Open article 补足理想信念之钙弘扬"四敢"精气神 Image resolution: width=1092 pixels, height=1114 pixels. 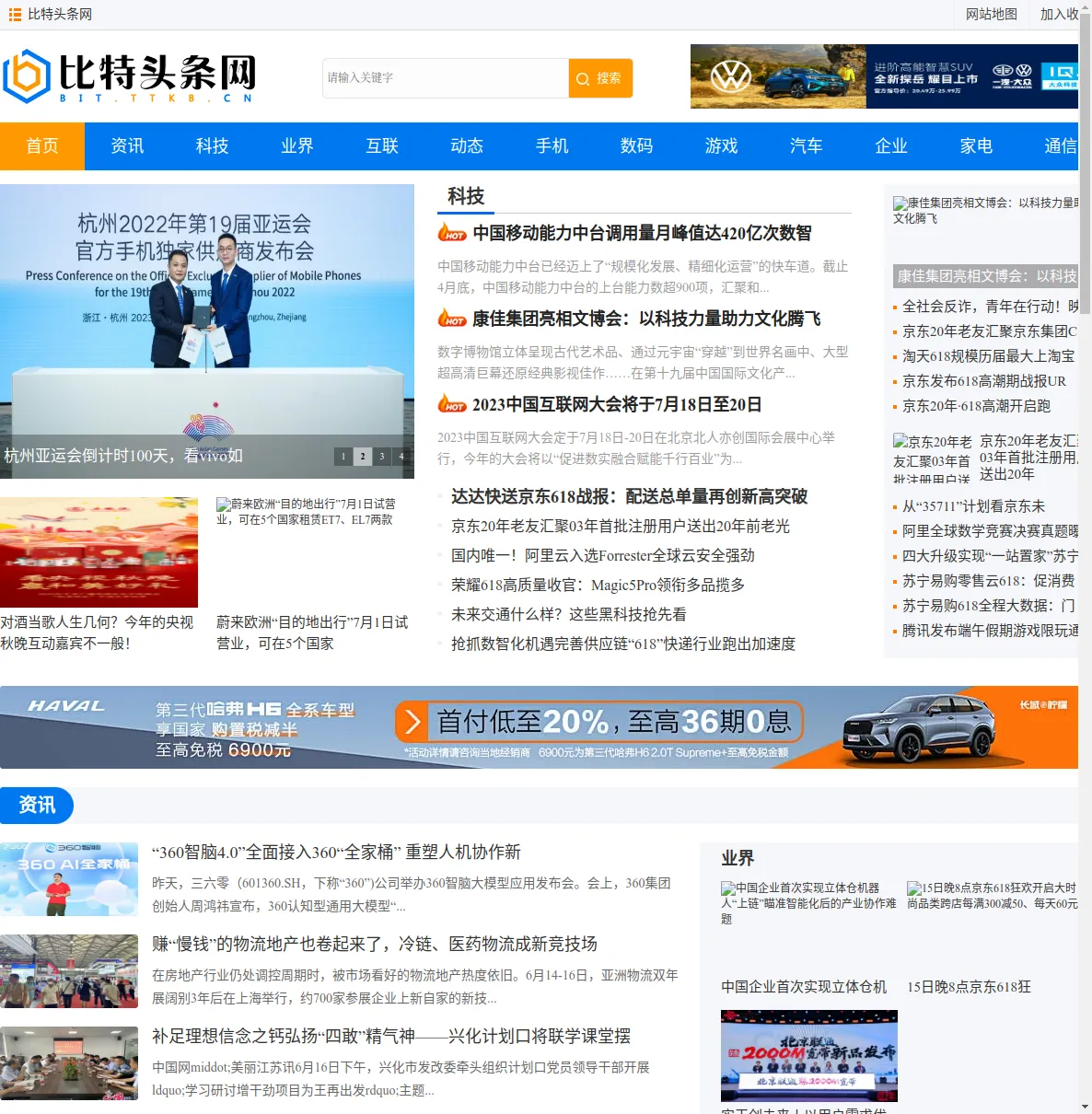tap(391, 1036)
